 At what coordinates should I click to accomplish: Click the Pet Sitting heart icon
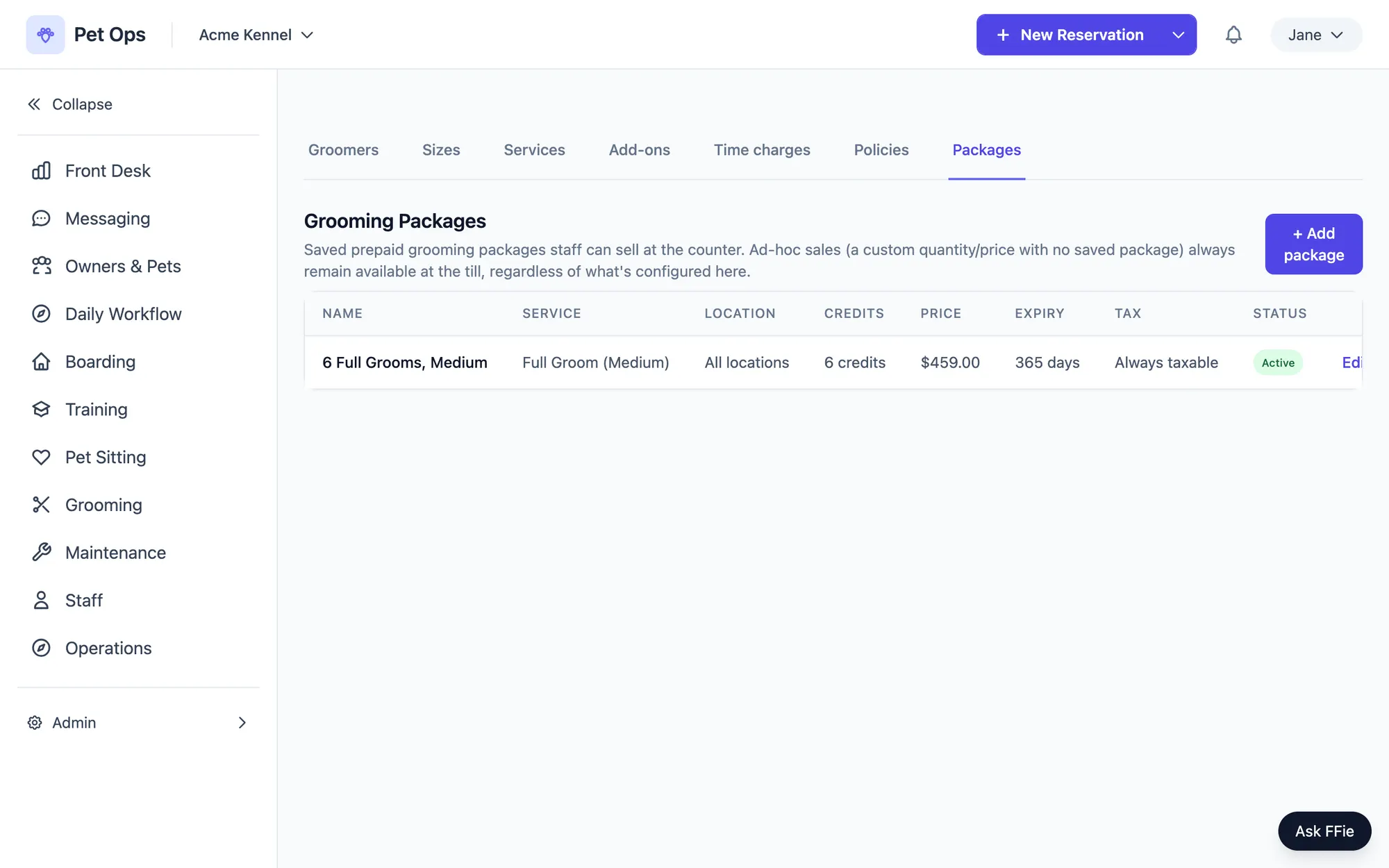click(x=41, y=457)
